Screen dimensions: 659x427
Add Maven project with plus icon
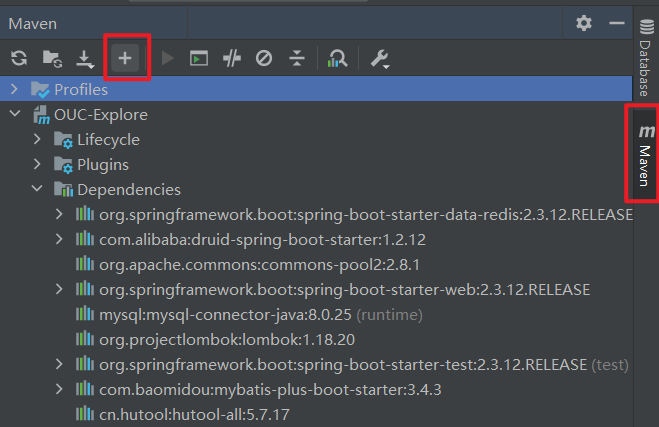pyautogui.click(x=125, y=58)
